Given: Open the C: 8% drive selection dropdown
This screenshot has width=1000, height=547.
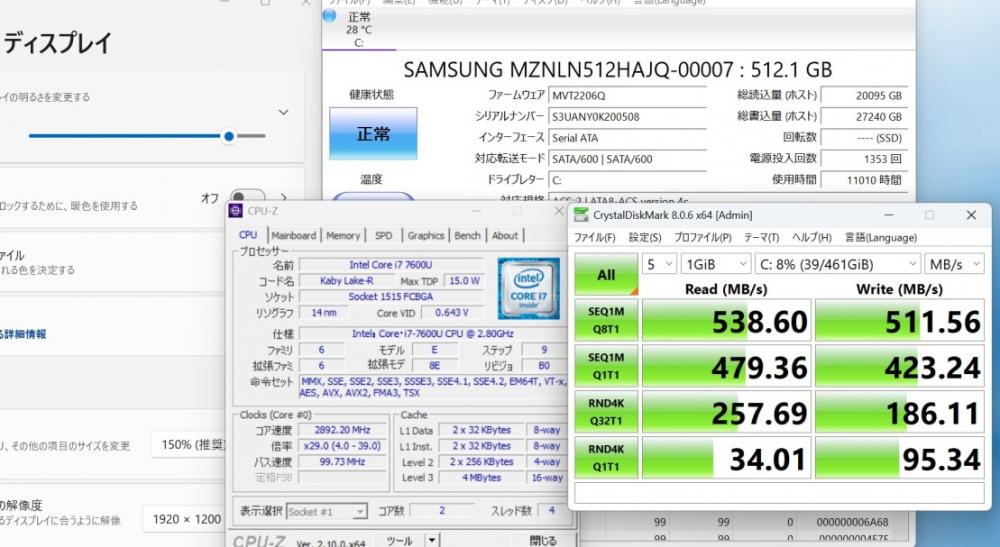Looking at the screenshot, I should (837, 264).
